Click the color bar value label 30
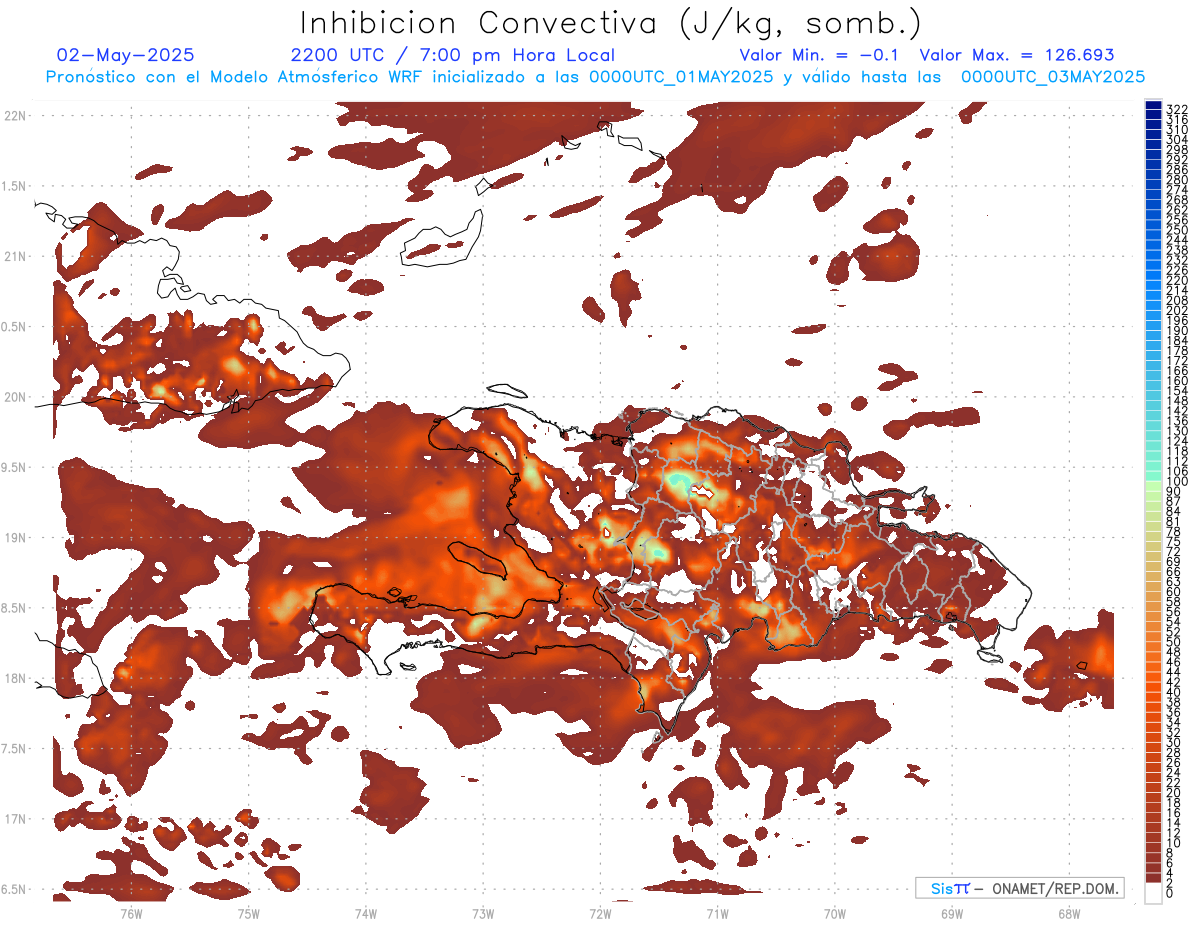This screenshot has height=927, width=1200. click(x=1174, y=742)
